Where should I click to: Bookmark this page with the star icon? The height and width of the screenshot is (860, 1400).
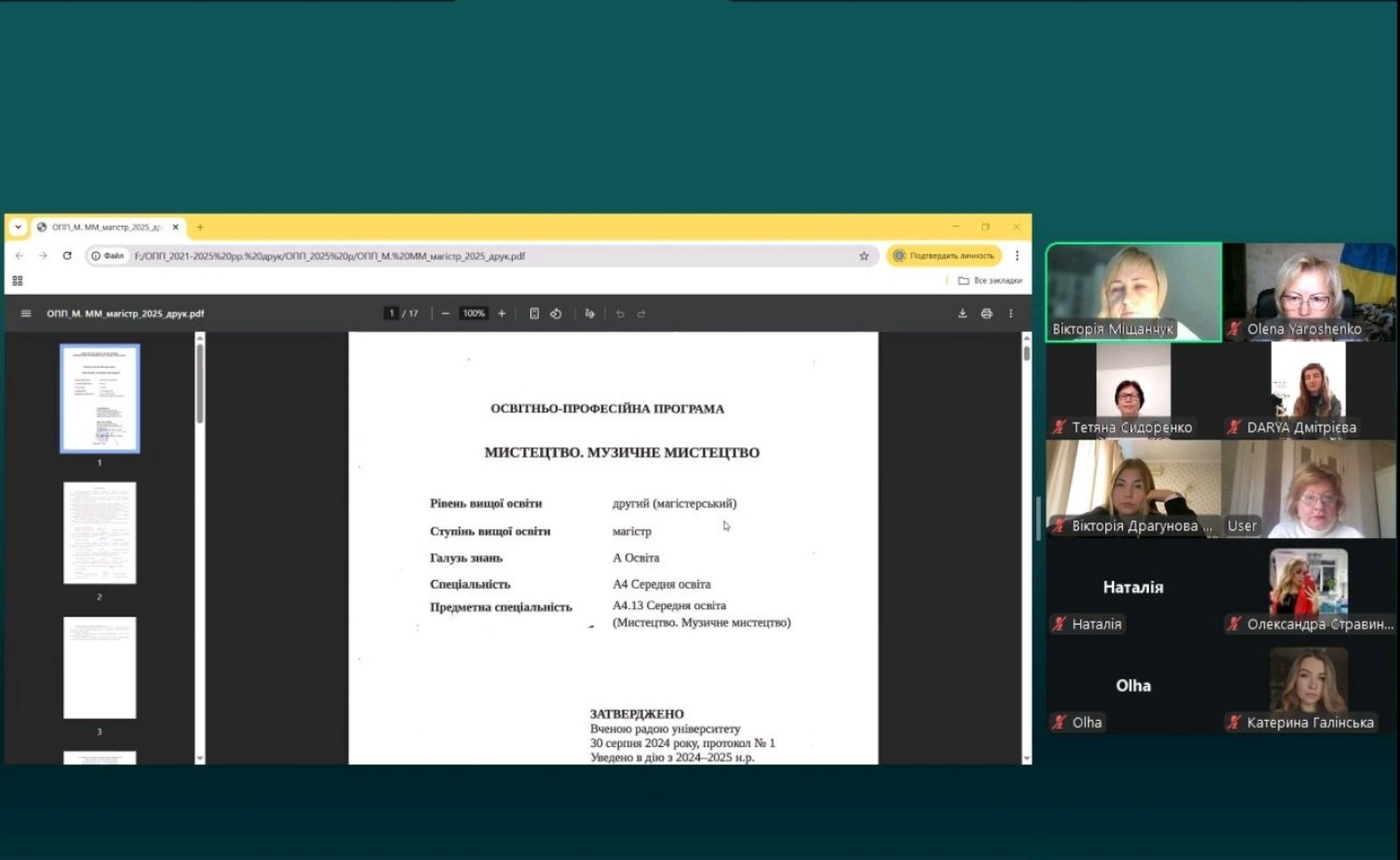coord(864,255)
